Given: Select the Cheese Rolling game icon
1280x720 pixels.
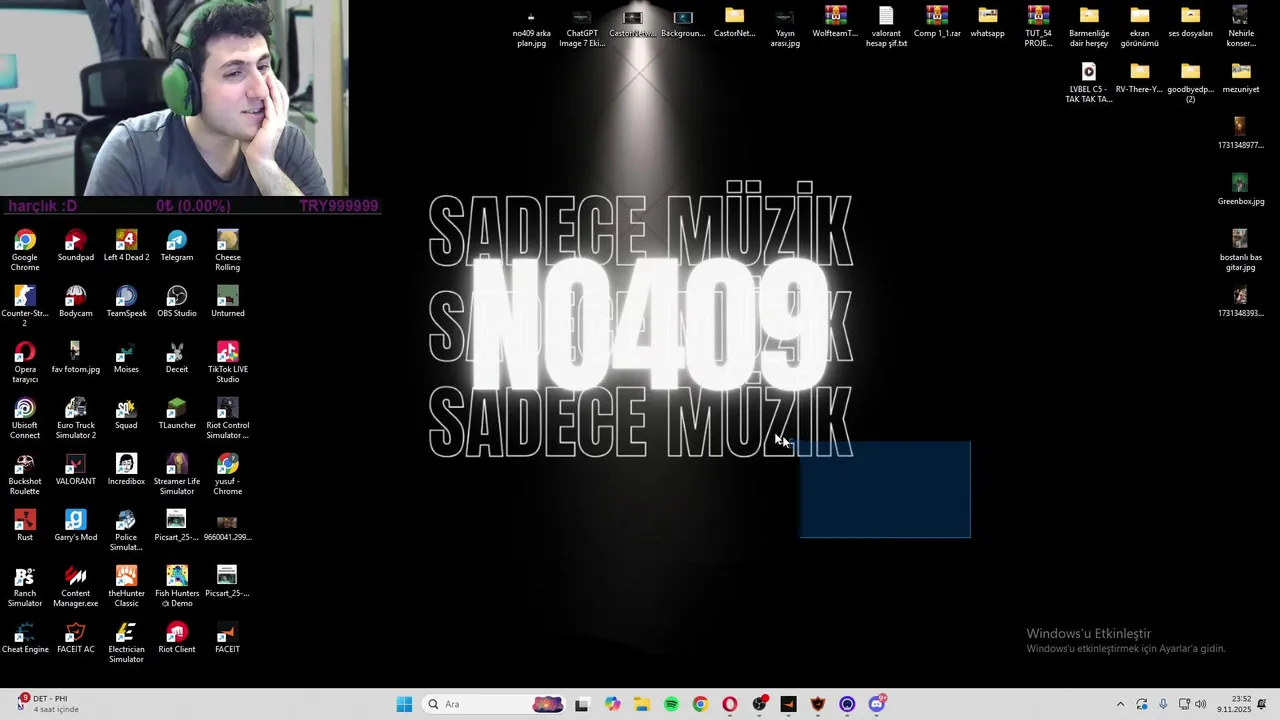Looking at the screenshot, I should [227, 250].
